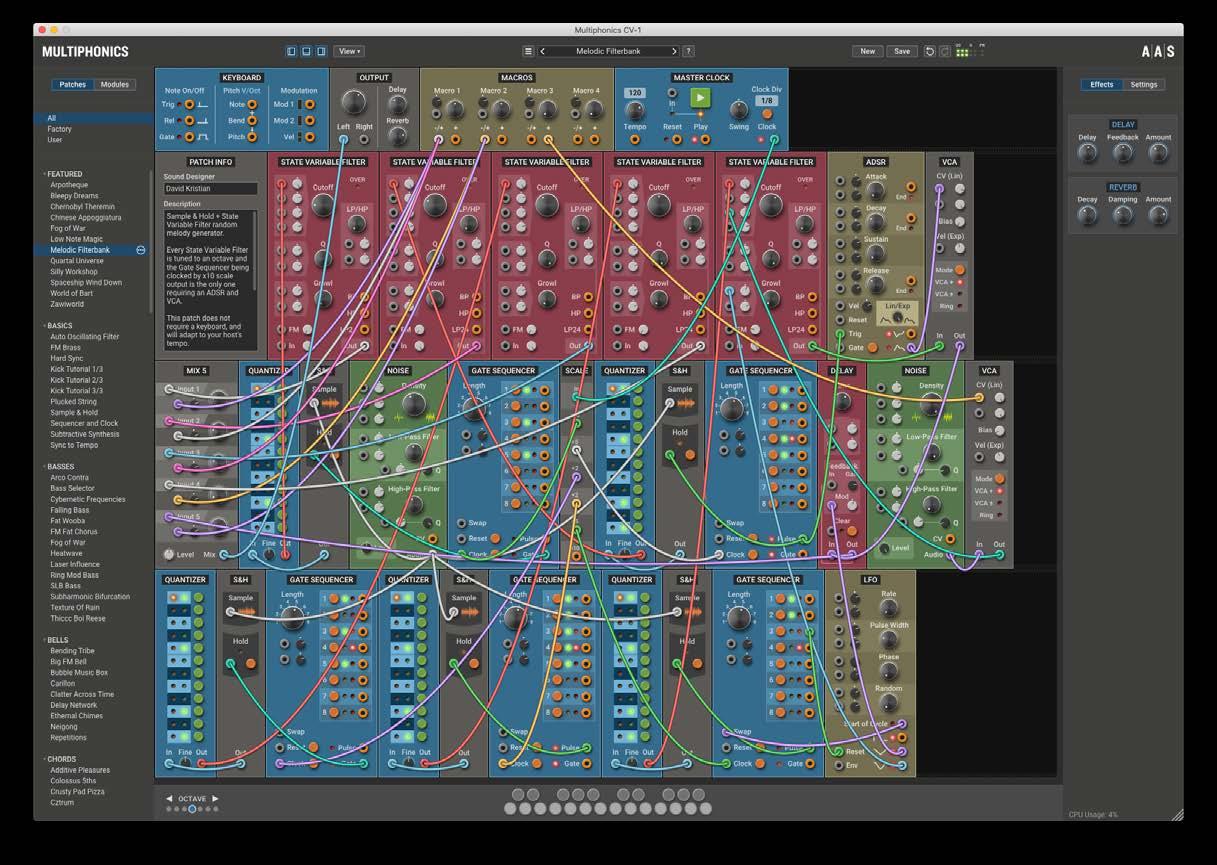Click the Output module Left input jack
1217x865 pixels.
(x=343, y=139)
